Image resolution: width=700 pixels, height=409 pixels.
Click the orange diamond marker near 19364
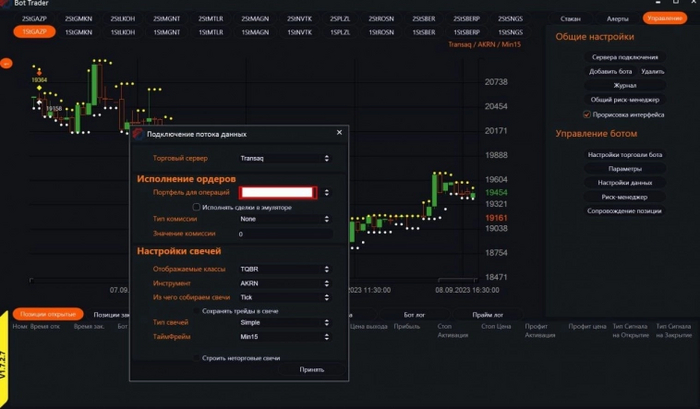[x=39, y=72]
